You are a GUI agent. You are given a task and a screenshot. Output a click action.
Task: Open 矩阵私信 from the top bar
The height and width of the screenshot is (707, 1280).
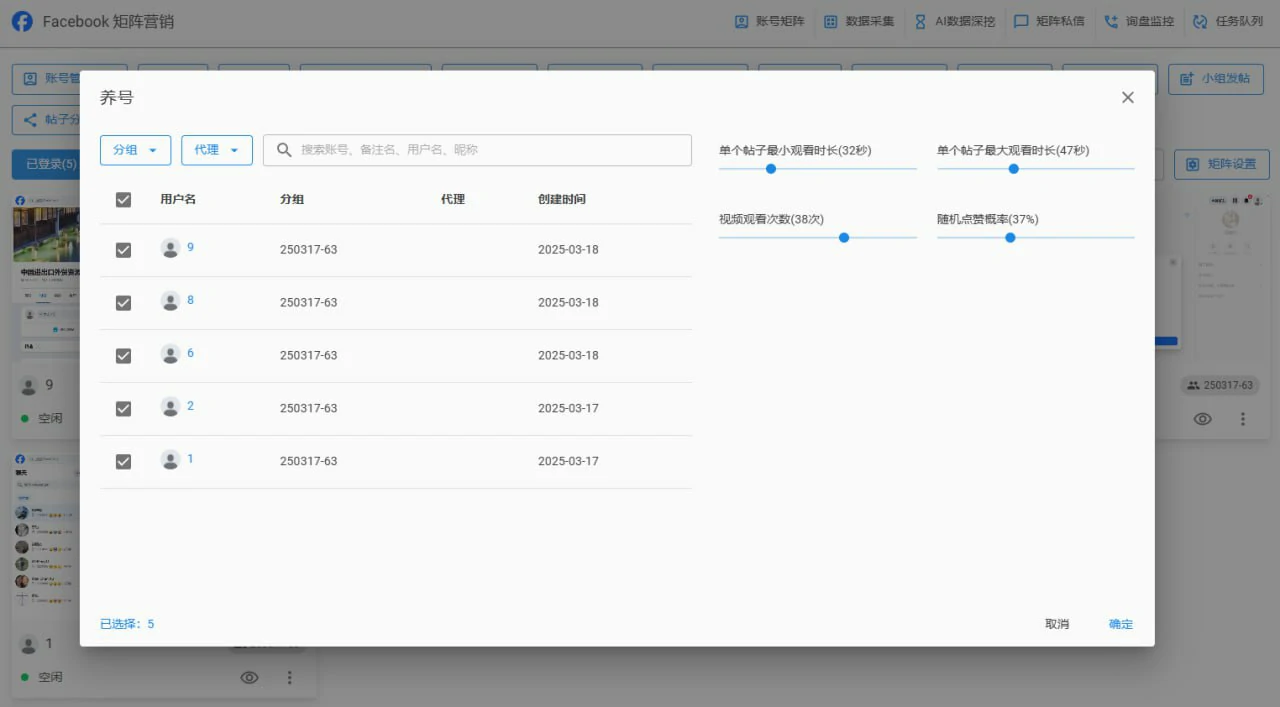1048,21
